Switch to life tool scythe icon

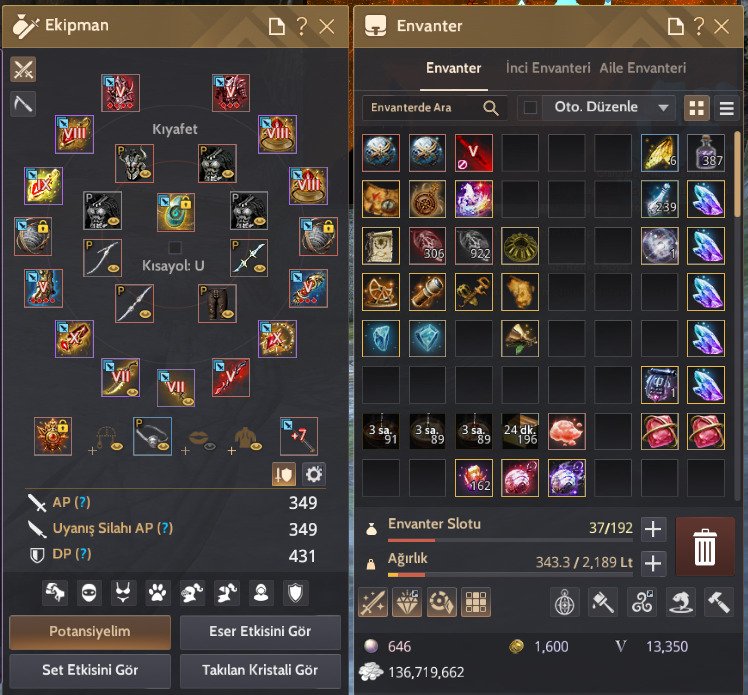tap(23, 104)
